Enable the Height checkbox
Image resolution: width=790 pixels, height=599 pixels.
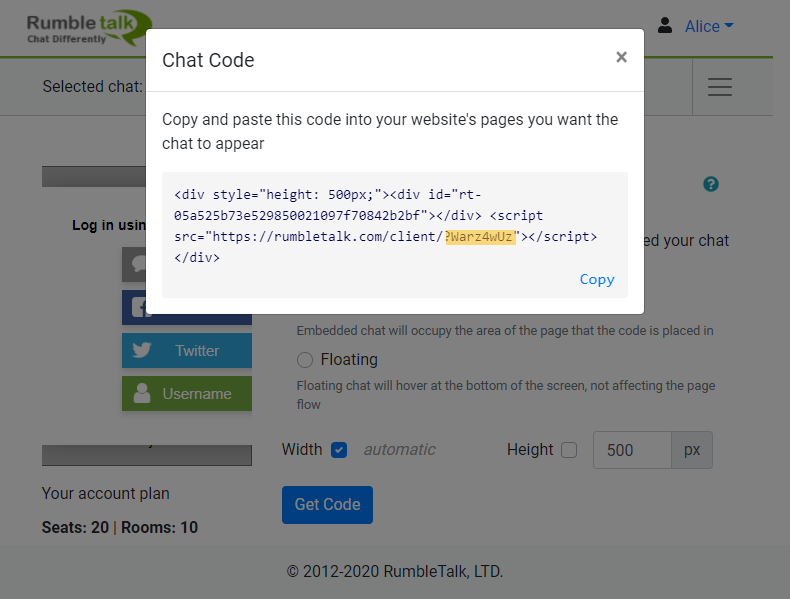[x=569, y=450]
